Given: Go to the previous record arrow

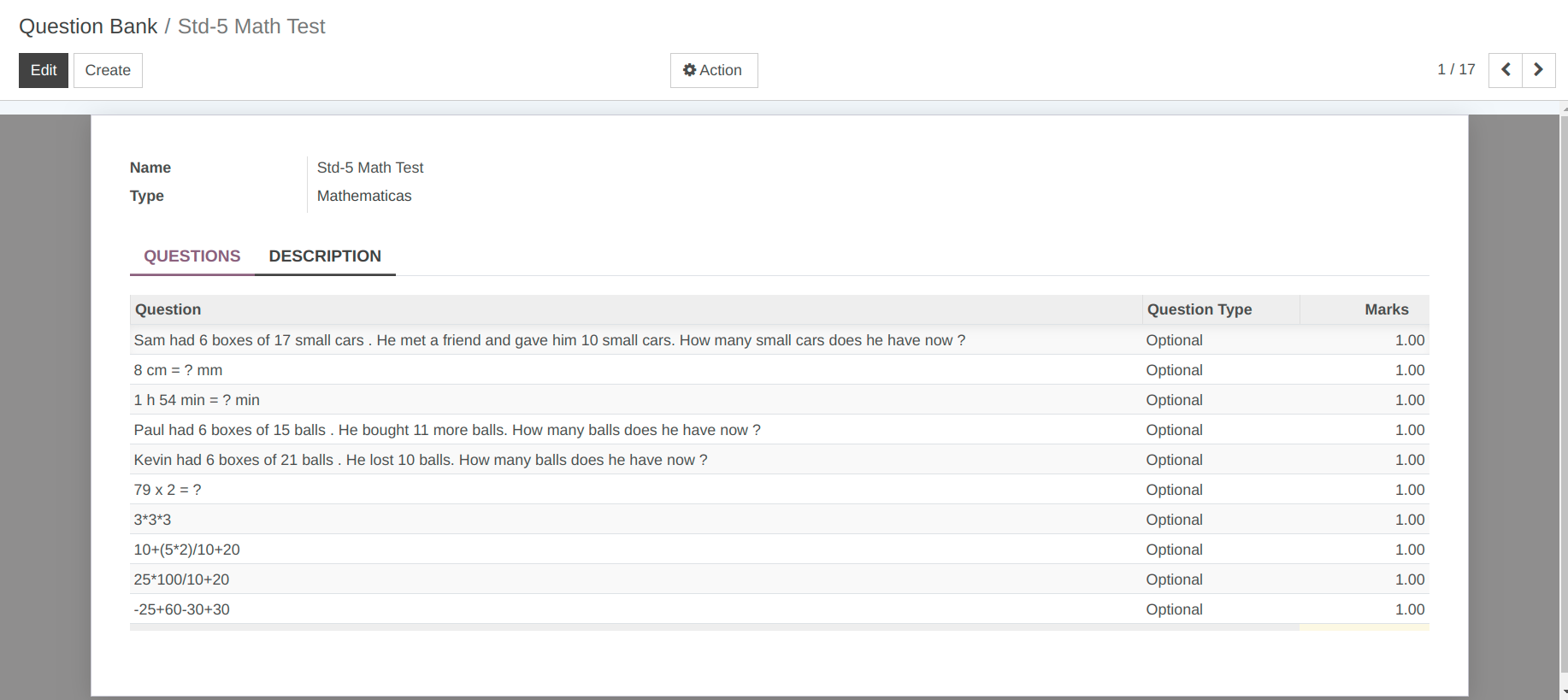Looking at the screenshot, I should point(1505,70).
